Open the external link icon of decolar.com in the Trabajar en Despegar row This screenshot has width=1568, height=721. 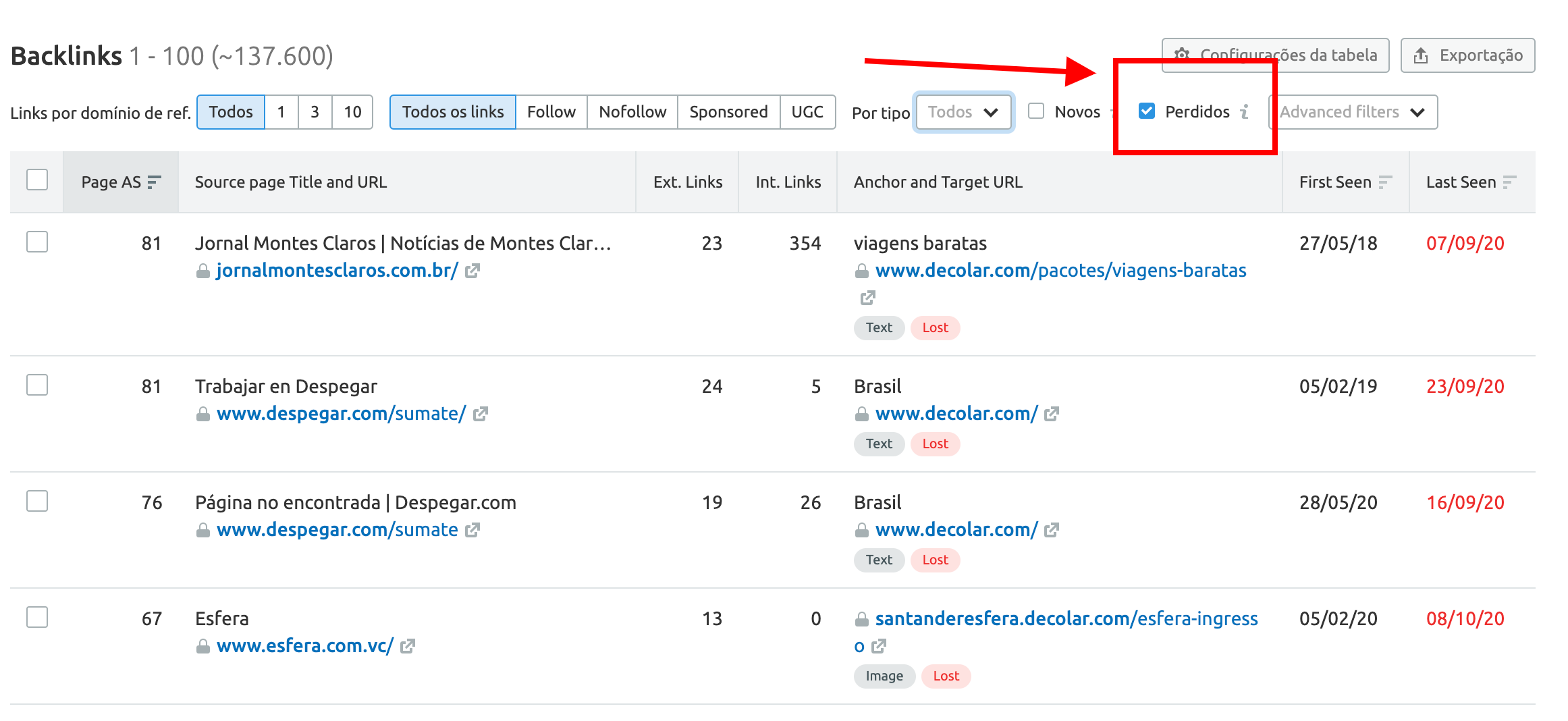(x=1052, y=414)
